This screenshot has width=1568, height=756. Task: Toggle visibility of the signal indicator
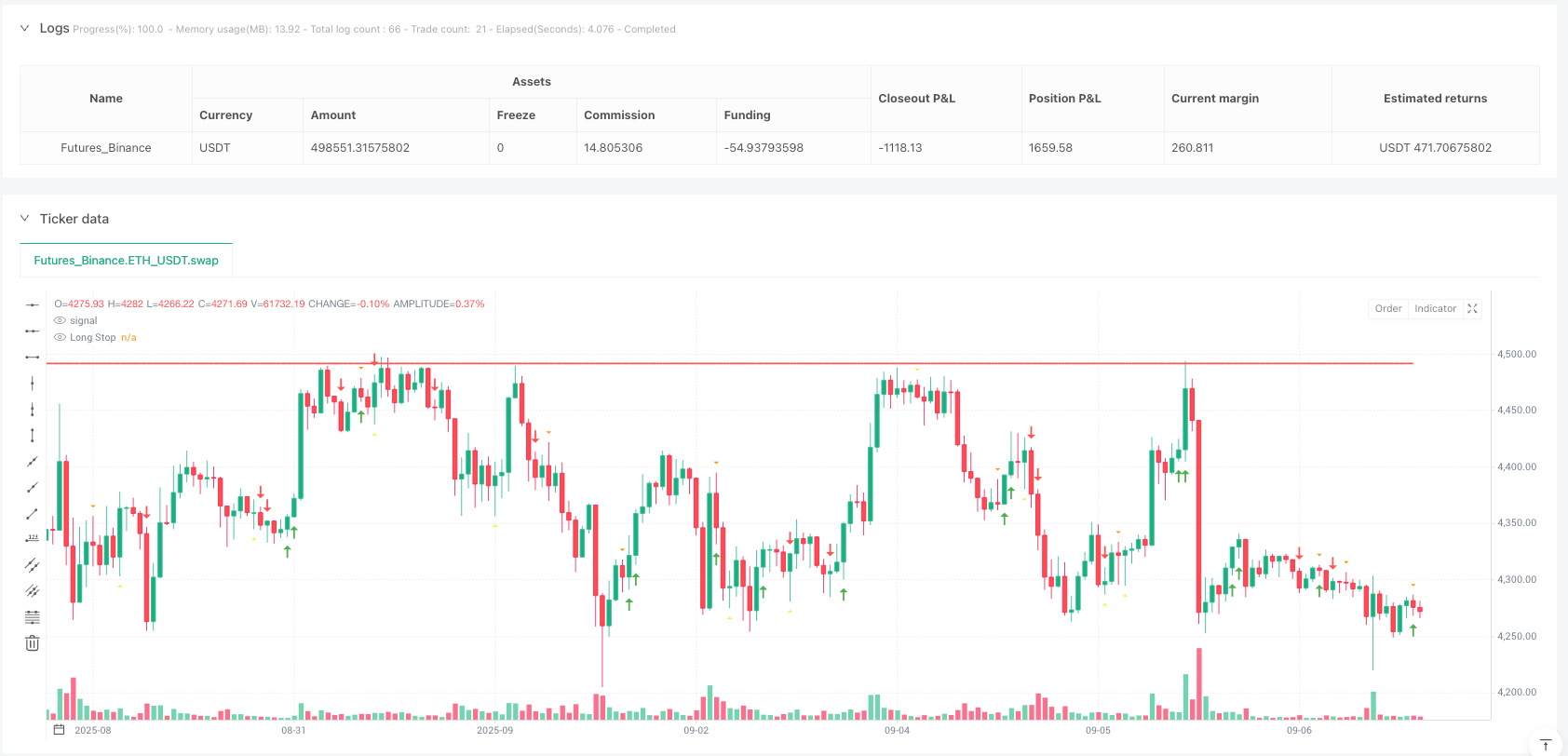pos(61,320)
